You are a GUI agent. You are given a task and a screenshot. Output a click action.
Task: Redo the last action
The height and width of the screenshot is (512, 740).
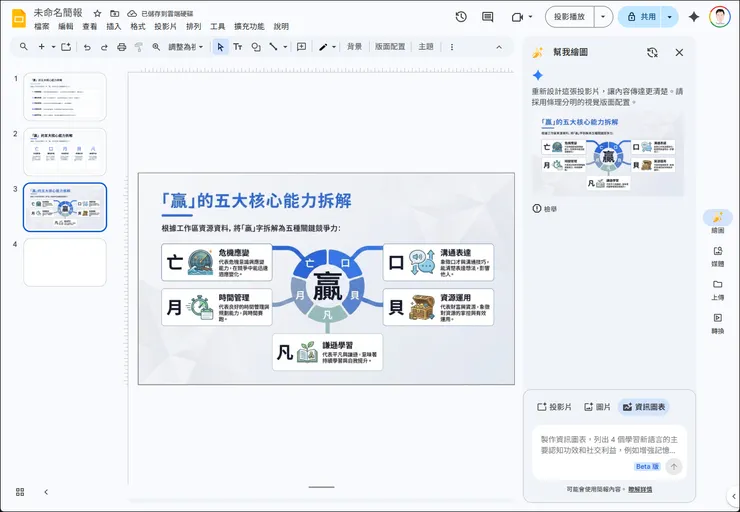coord(104,47)
